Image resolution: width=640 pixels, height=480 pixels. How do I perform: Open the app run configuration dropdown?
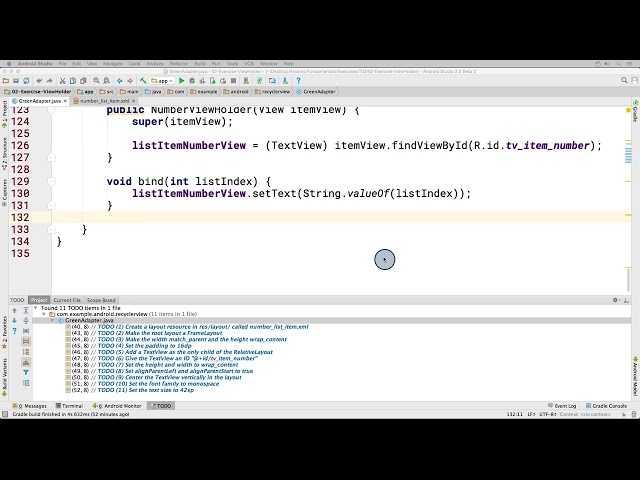click(x=162, y=81)
